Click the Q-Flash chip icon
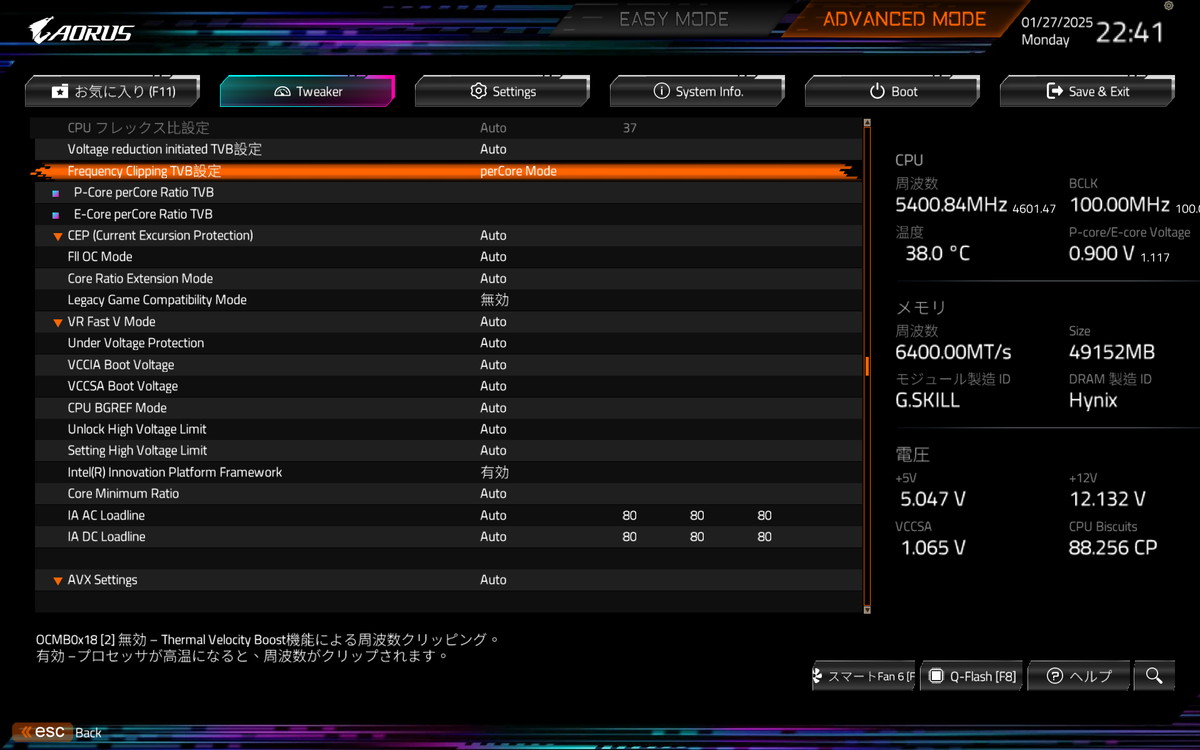The height and width of the screenshot is (750, 1200). click(937, 676)
